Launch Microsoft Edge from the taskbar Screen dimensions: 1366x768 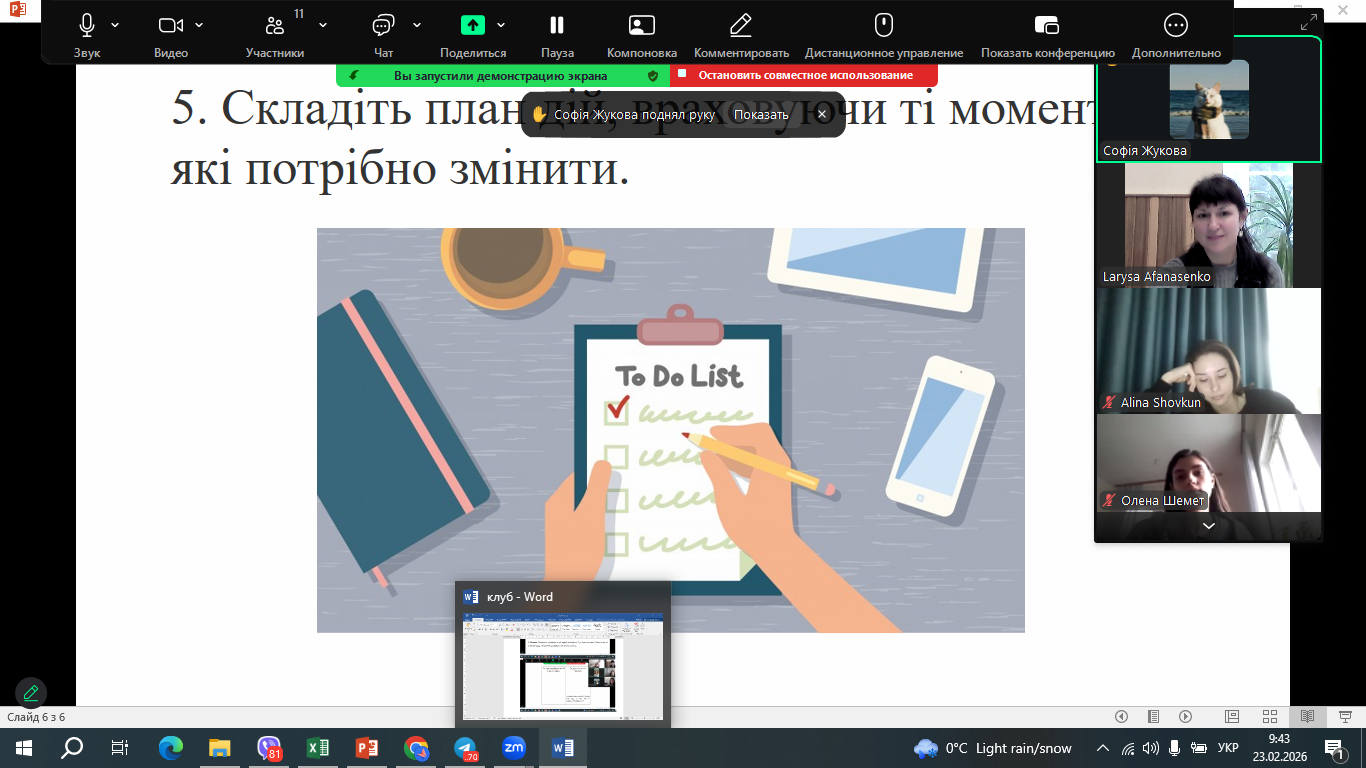171,748
